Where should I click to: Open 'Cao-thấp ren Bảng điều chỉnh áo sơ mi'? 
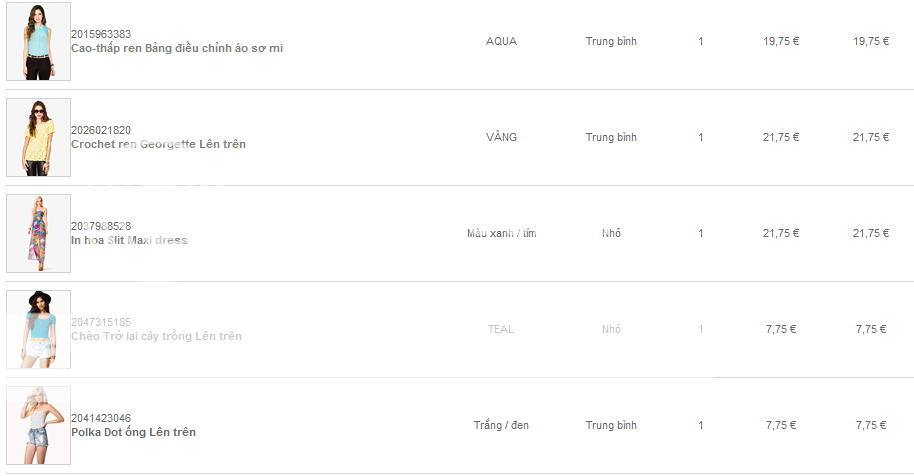[x=176, y=48]
